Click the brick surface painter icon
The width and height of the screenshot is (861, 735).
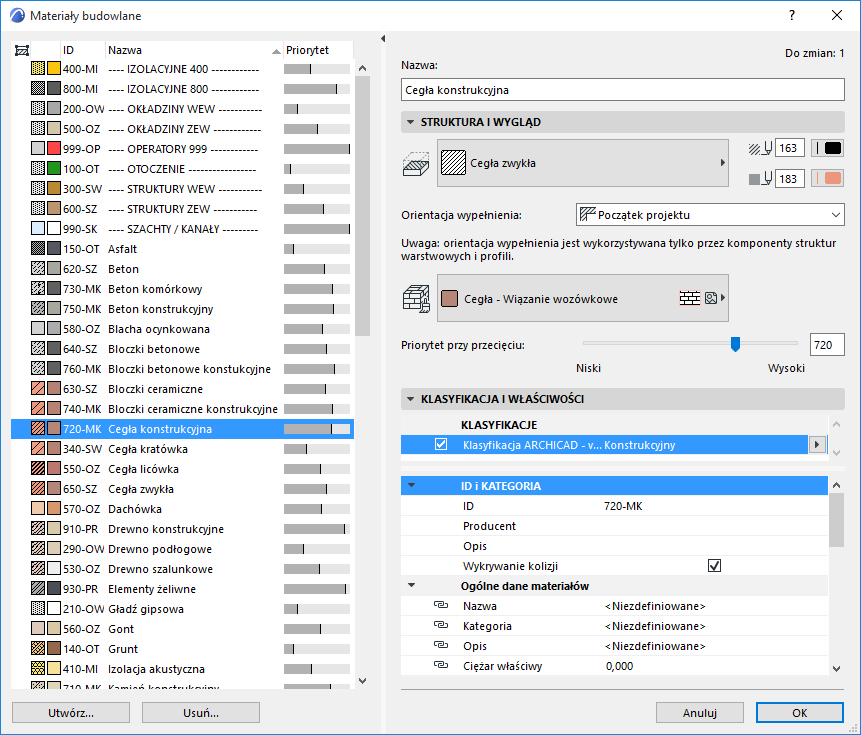coord(416,299)
